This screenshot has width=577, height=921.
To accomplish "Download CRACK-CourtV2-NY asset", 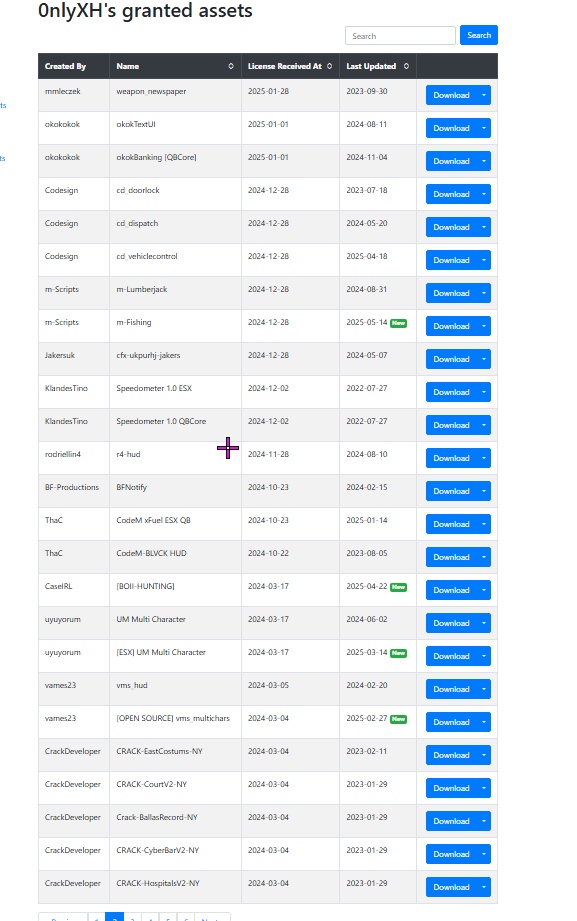I will [451, 788].
